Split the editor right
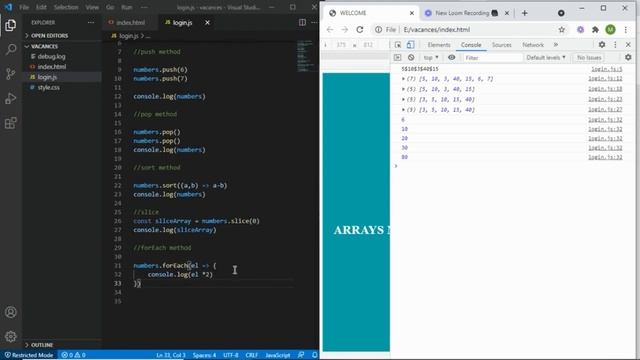 (302, 22)
